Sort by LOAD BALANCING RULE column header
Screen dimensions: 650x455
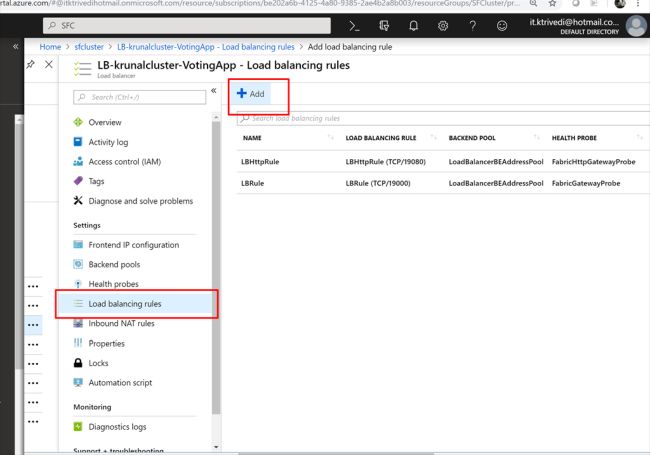click(x=381, y=138)
